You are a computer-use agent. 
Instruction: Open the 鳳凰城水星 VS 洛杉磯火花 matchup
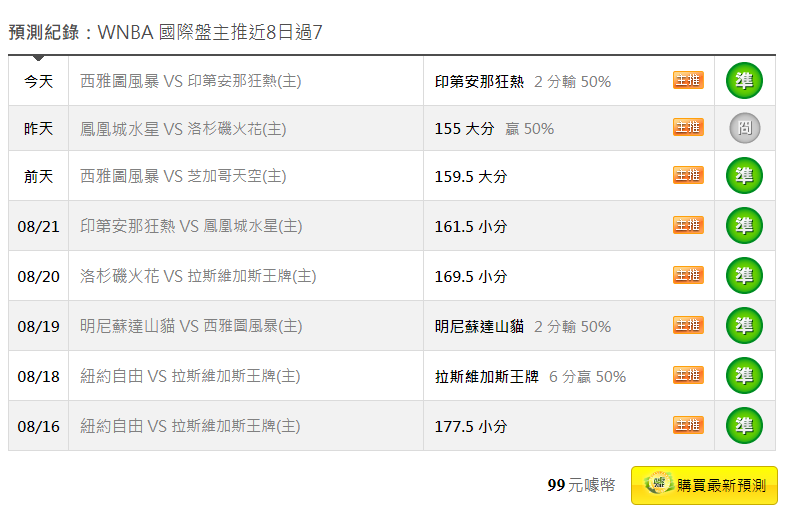coord(183,129)
